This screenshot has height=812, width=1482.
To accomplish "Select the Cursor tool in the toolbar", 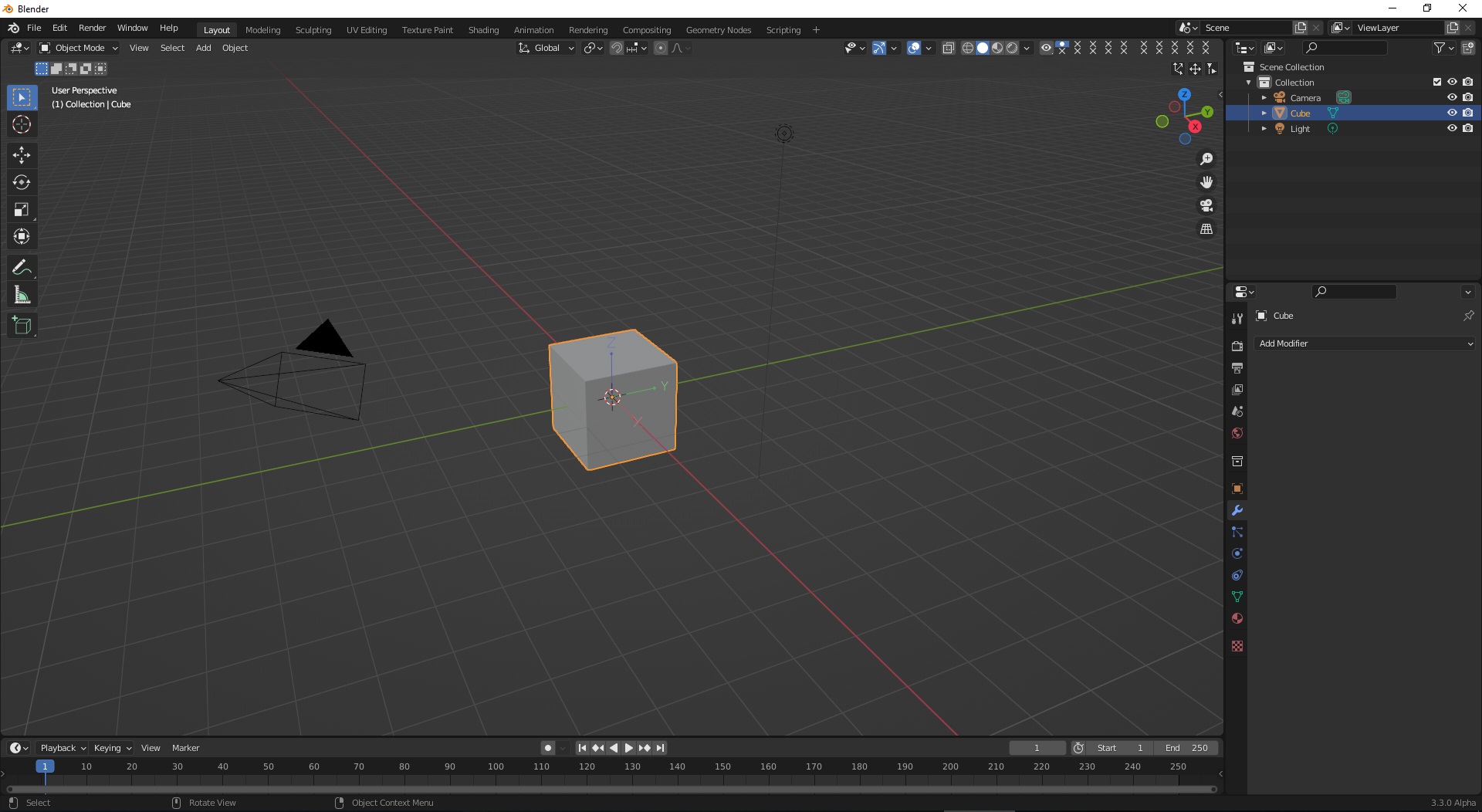I will 22,124.
